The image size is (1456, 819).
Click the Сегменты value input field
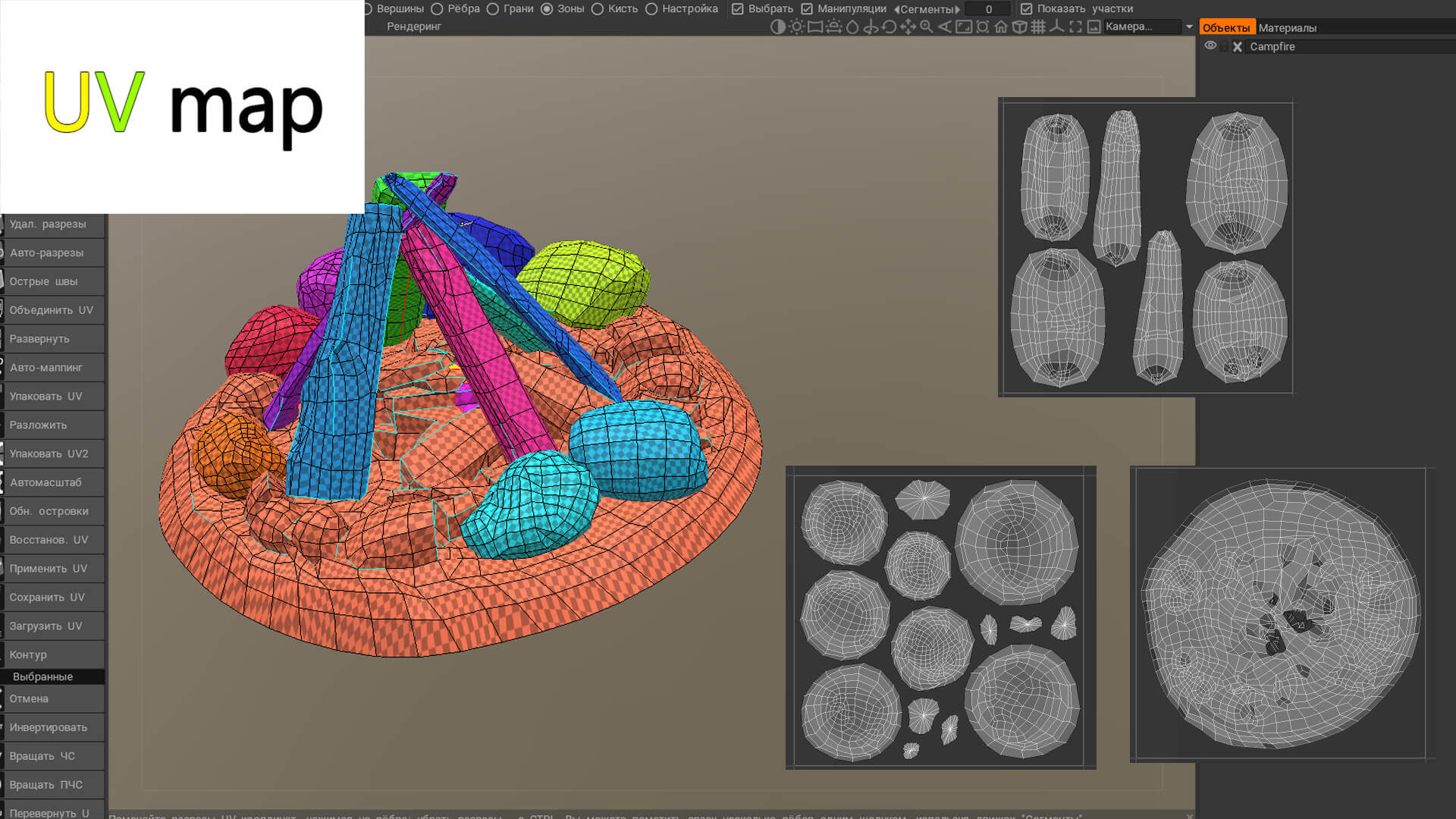pyautogui.click(x=988, y=9)
